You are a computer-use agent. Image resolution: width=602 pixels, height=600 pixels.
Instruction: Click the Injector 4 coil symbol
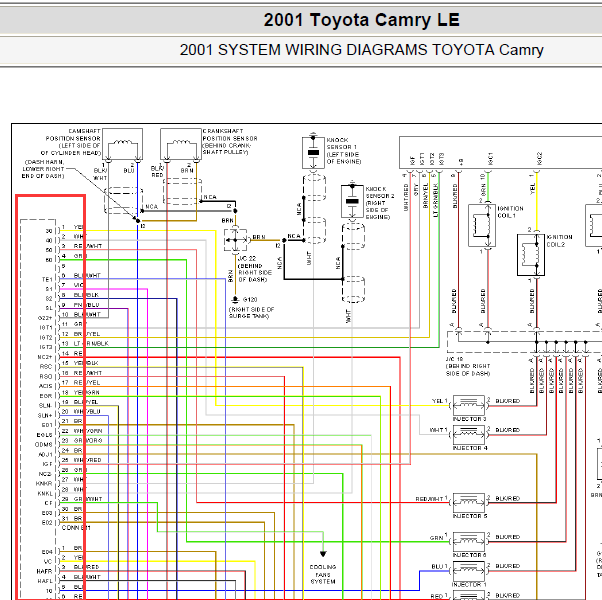coord(469,434)
